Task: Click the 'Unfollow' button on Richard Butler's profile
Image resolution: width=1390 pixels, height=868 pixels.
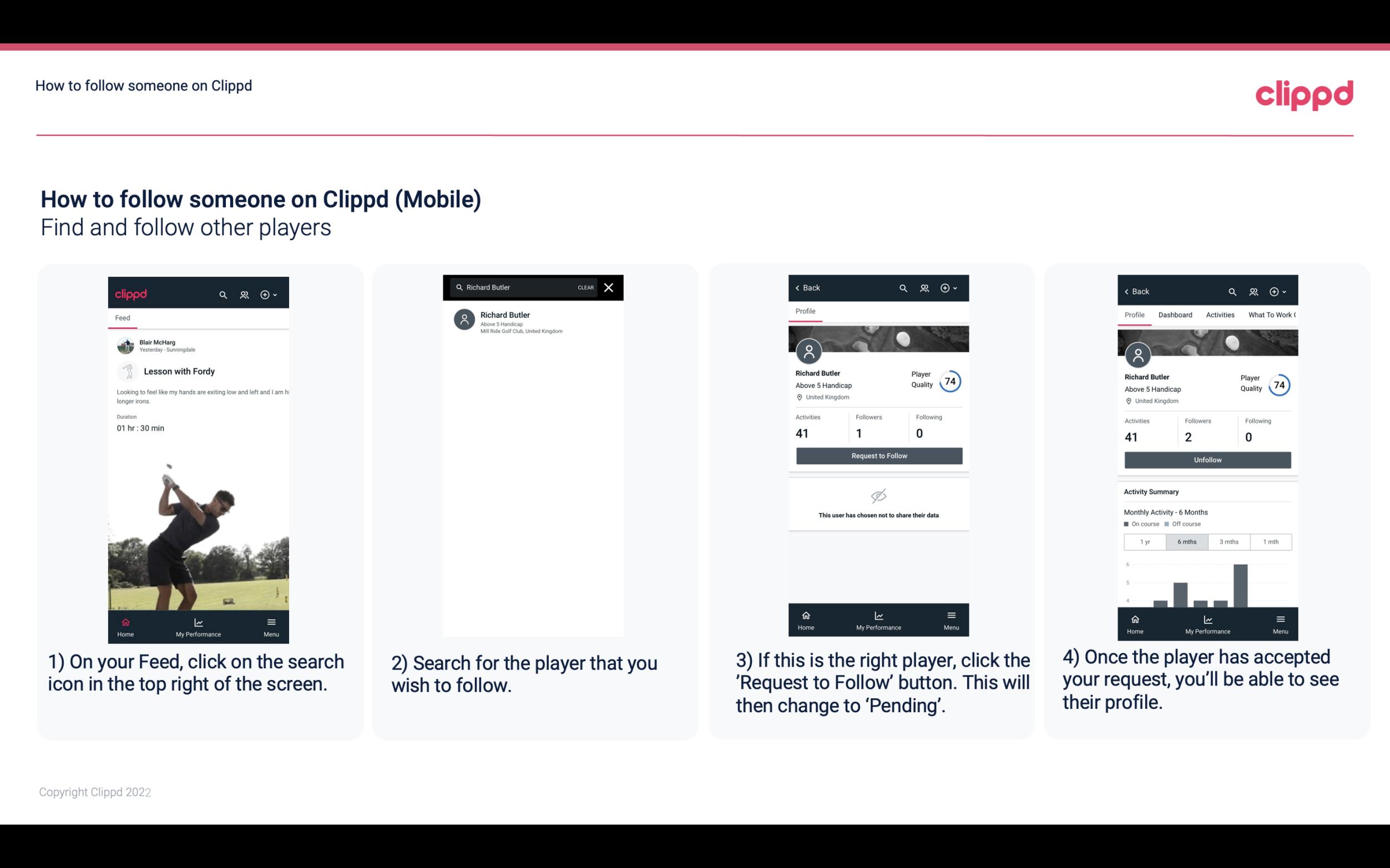Action: pyautogui.click(x=1207, y=459)
